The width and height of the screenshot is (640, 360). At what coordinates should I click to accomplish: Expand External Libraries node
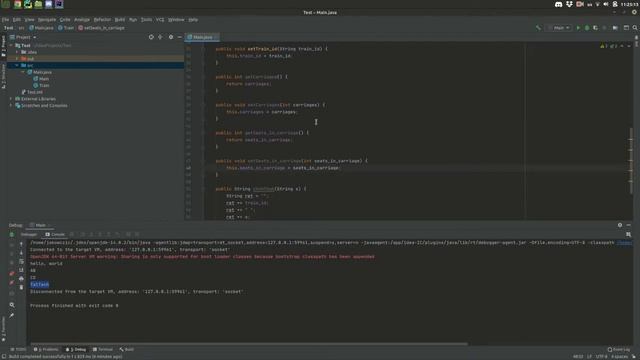pyautogui.click(x=11, y=99)
